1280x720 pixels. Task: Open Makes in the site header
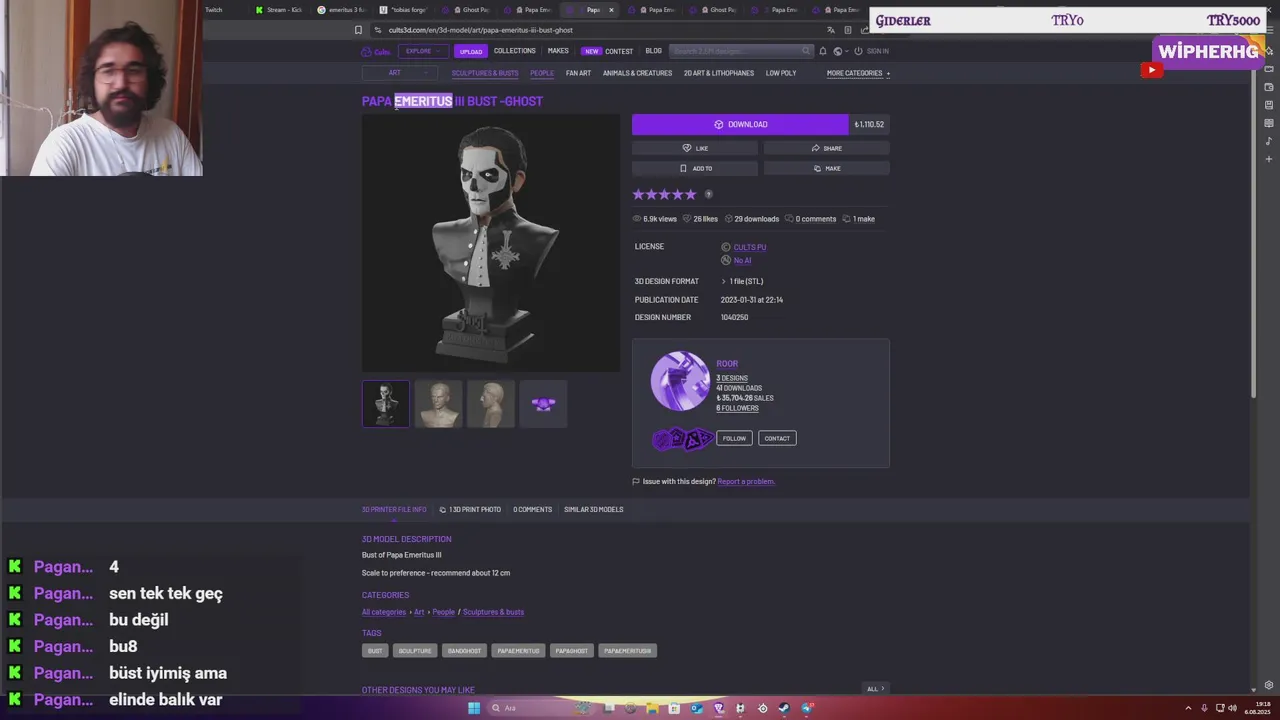558,51
